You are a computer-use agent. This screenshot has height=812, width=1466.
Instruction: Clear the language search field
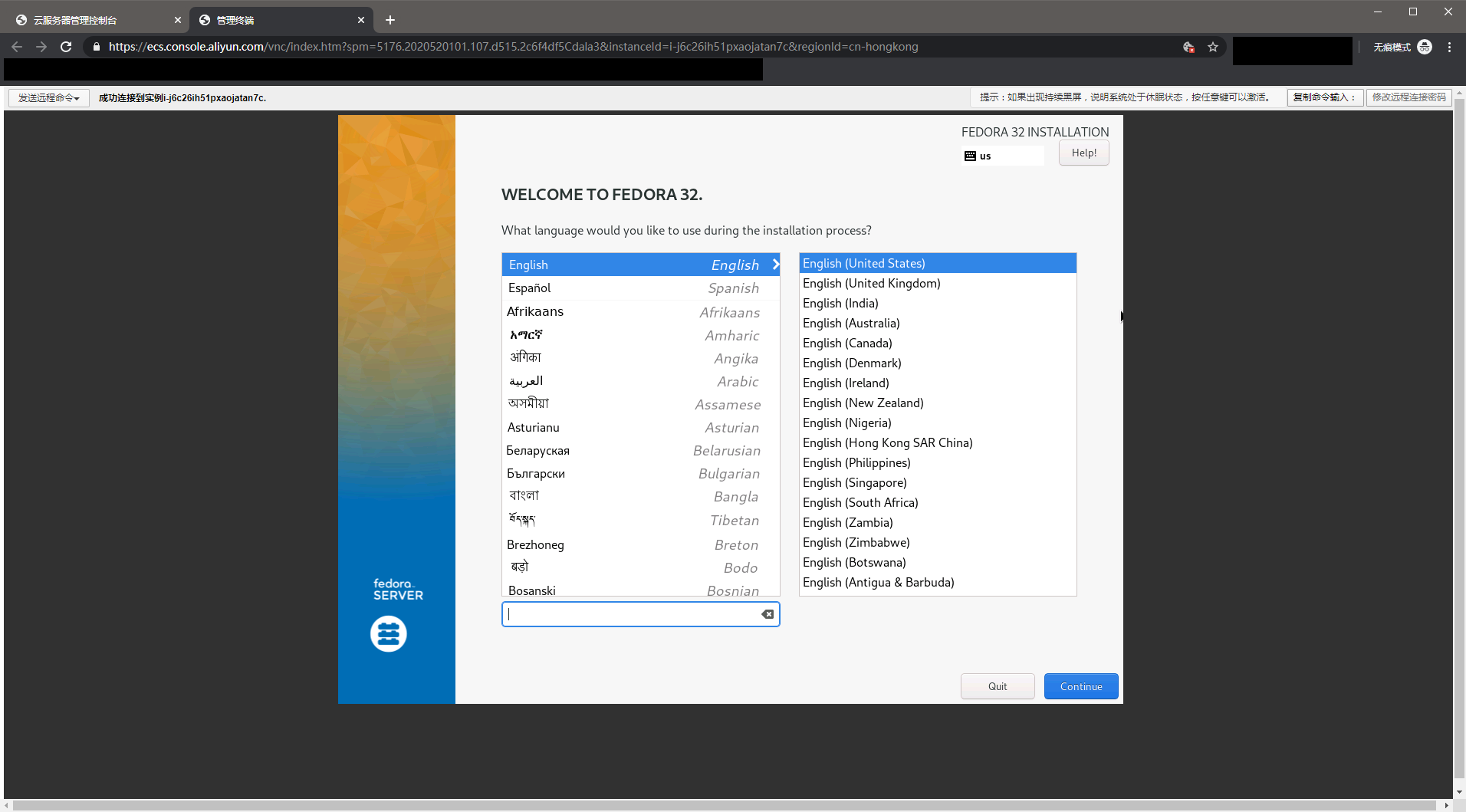(768, 614)
